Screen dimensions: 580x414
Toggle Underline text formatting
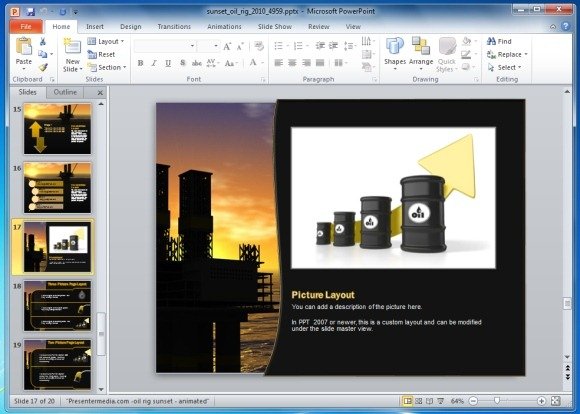[168, 63]
